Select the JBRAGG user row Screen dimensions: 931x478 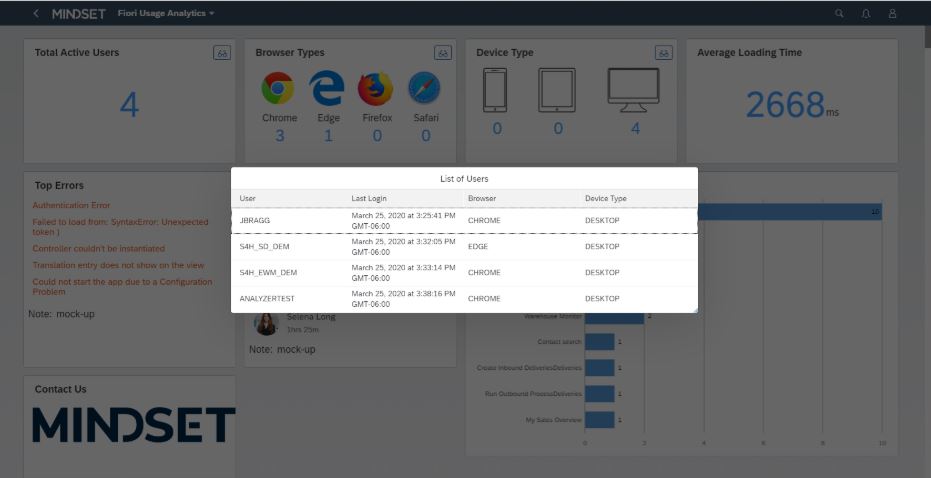pos(464,220)
